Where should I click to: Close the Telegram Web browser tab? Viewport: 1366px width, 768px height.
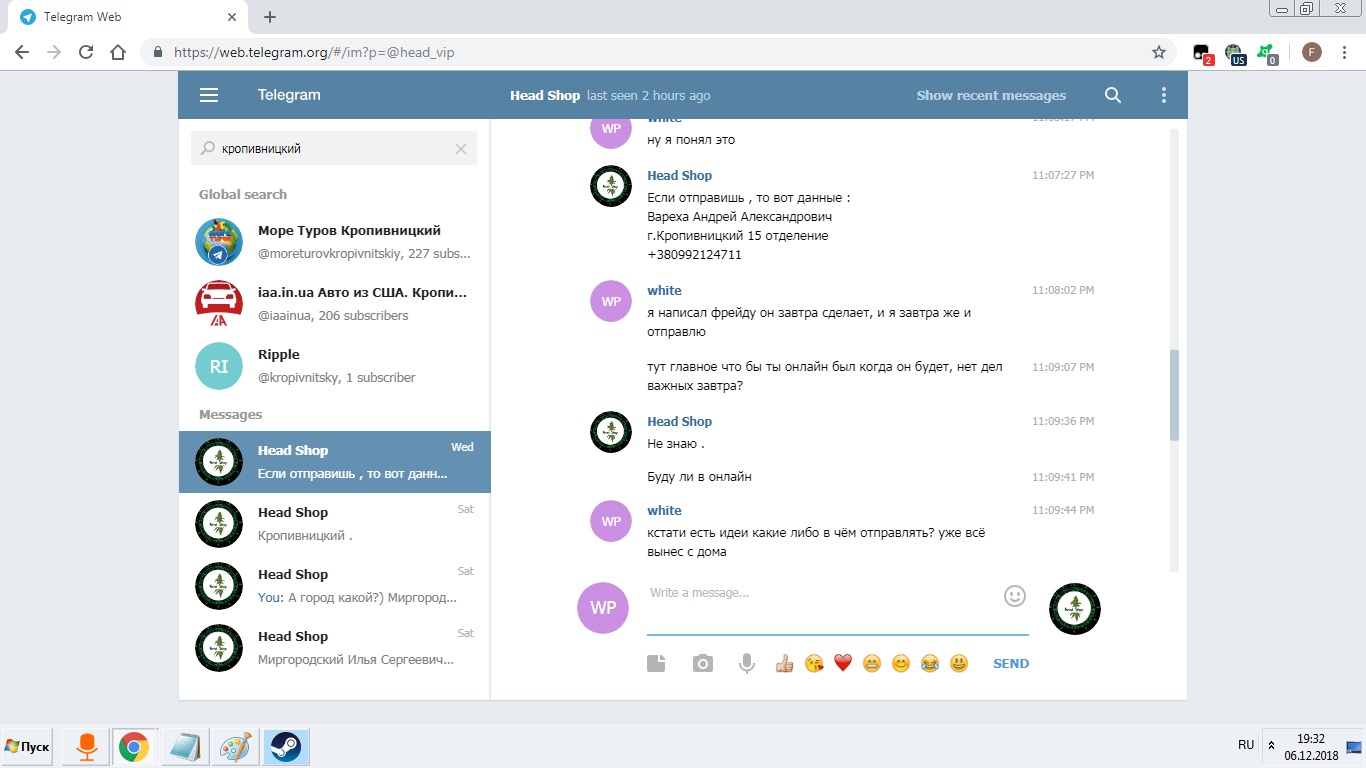click(x=232, y=17)
